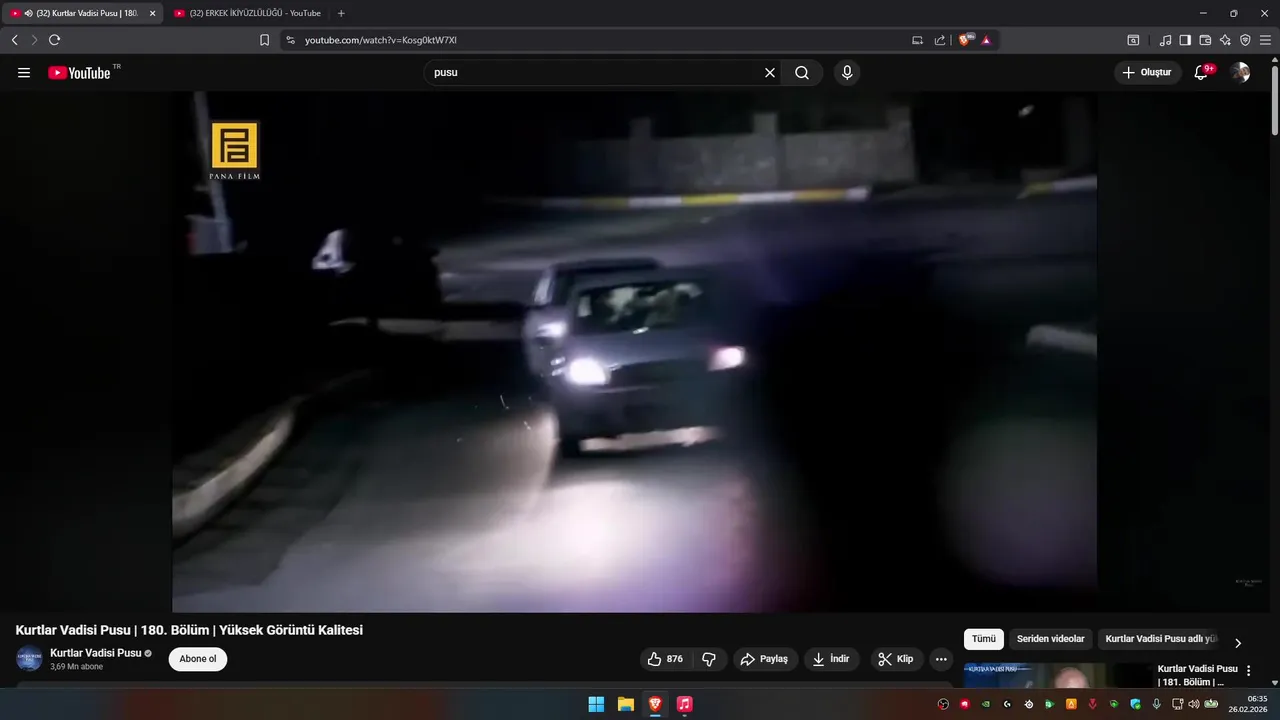The height and width of the screenshot is (720, 1280).
Task: Open a new browser tab
Action: 341,13
